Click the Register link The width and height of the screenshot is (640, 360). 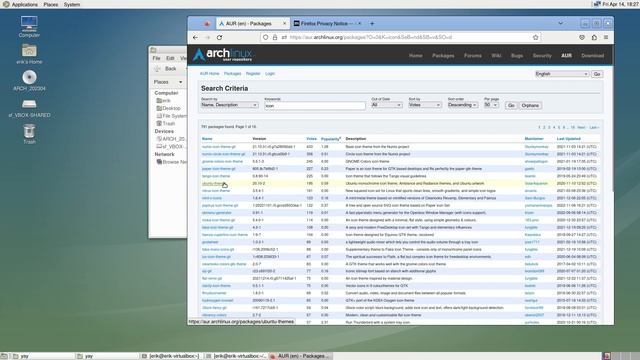253,73
